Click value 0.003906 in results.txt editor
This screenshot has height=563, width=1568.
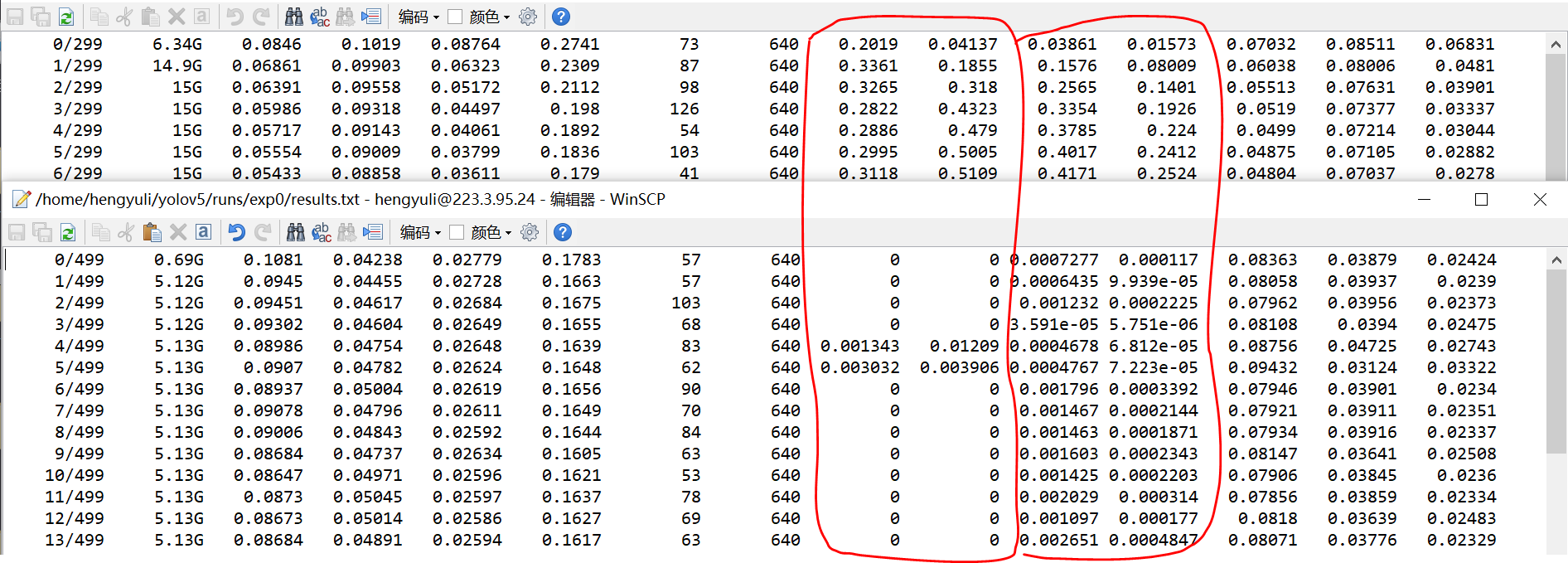(960, 367)
